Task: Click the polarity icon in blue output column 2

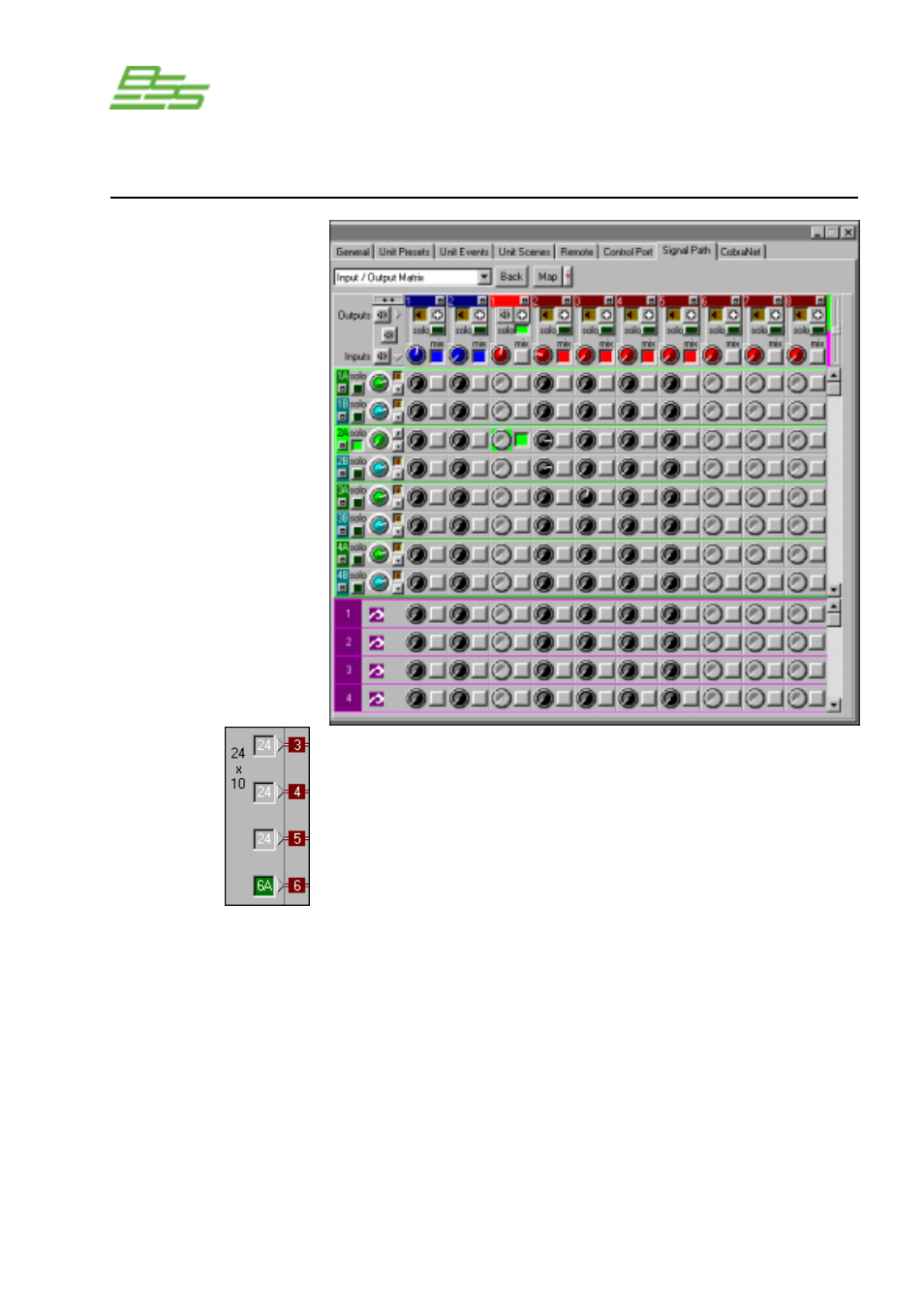Action: 479,315
